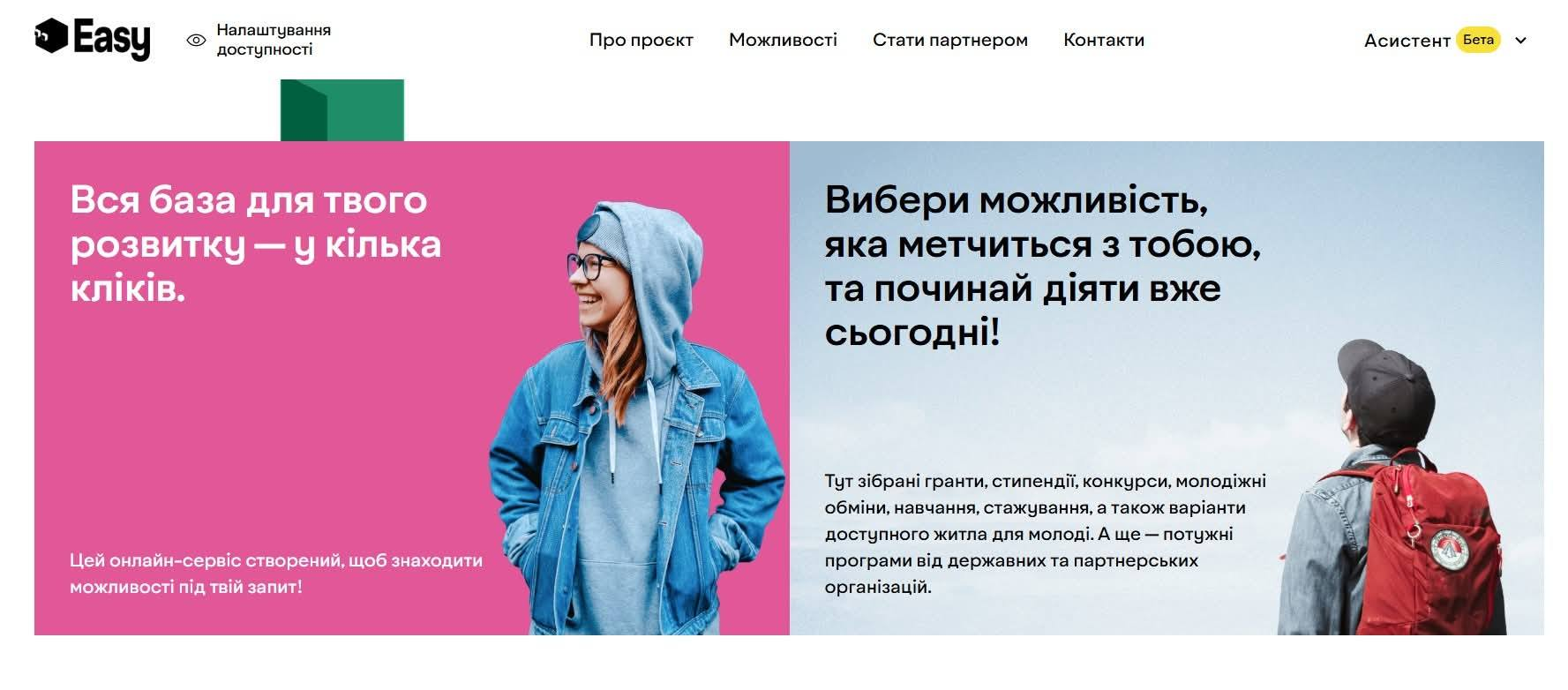Click text Цей онлайн-сервіс створений
Image resolution: width=1568 pixels, height=690 pixels.
(275, 574)
